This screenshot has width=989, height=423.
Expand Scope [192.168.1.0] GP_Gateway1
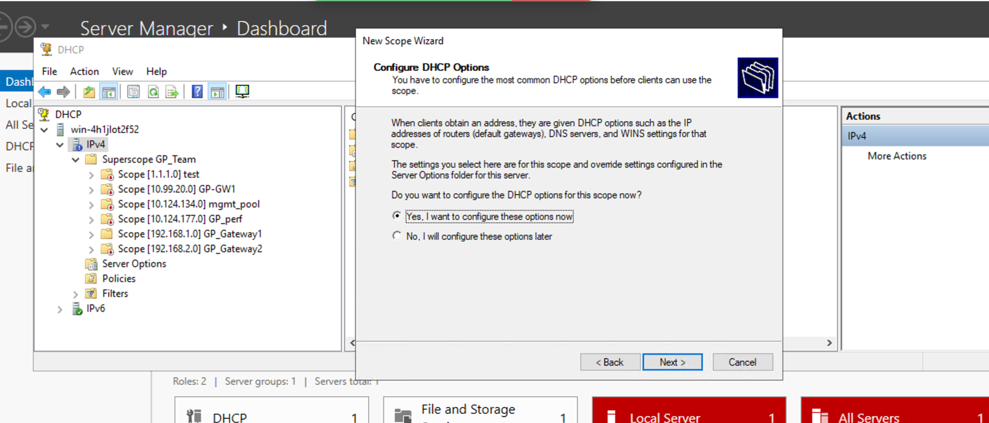click(x=91, y=234)
